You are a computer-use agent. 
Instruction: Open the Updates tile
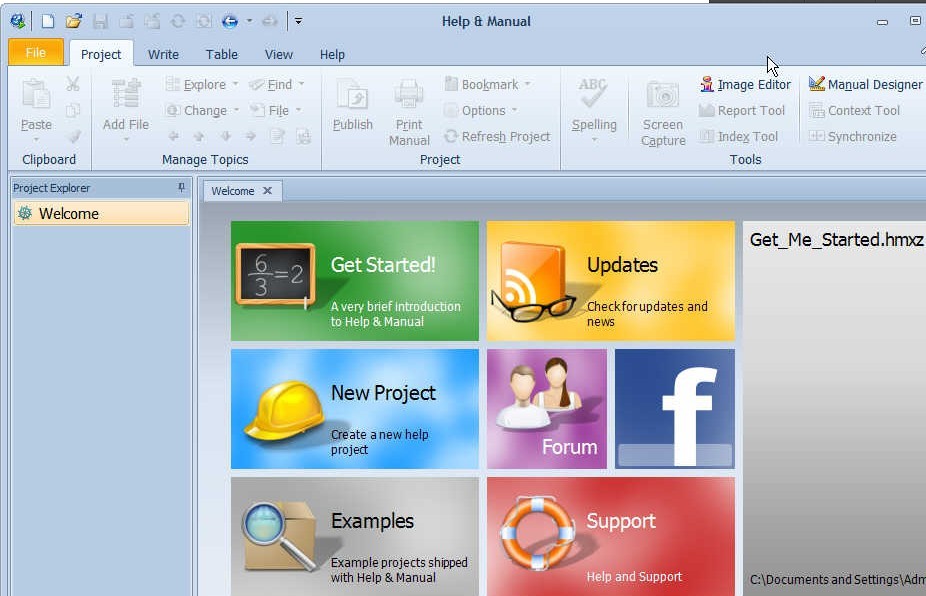tap(611, 281)
